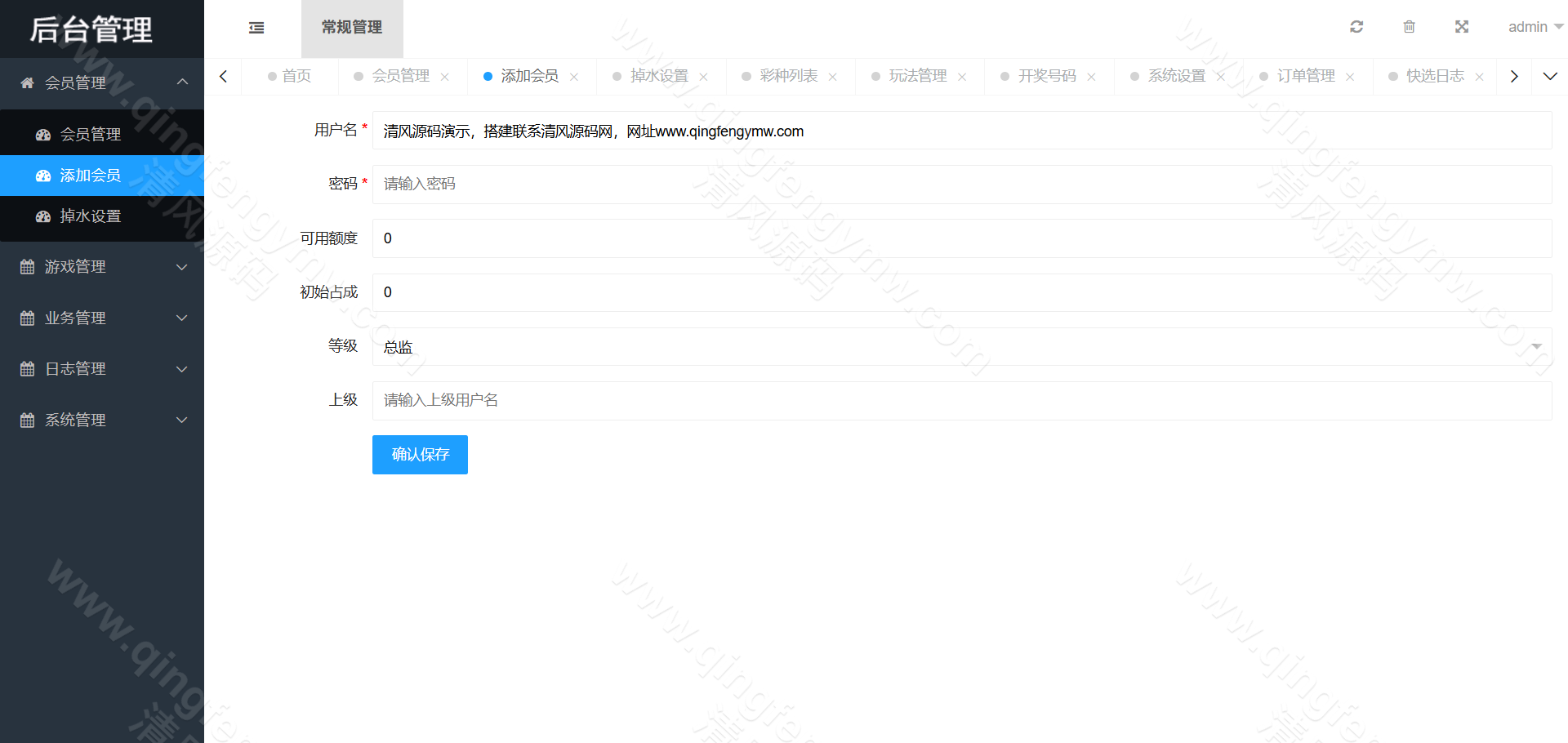Click the fullscreen toggle icon
The image size is (1568, 743).
1462,26
